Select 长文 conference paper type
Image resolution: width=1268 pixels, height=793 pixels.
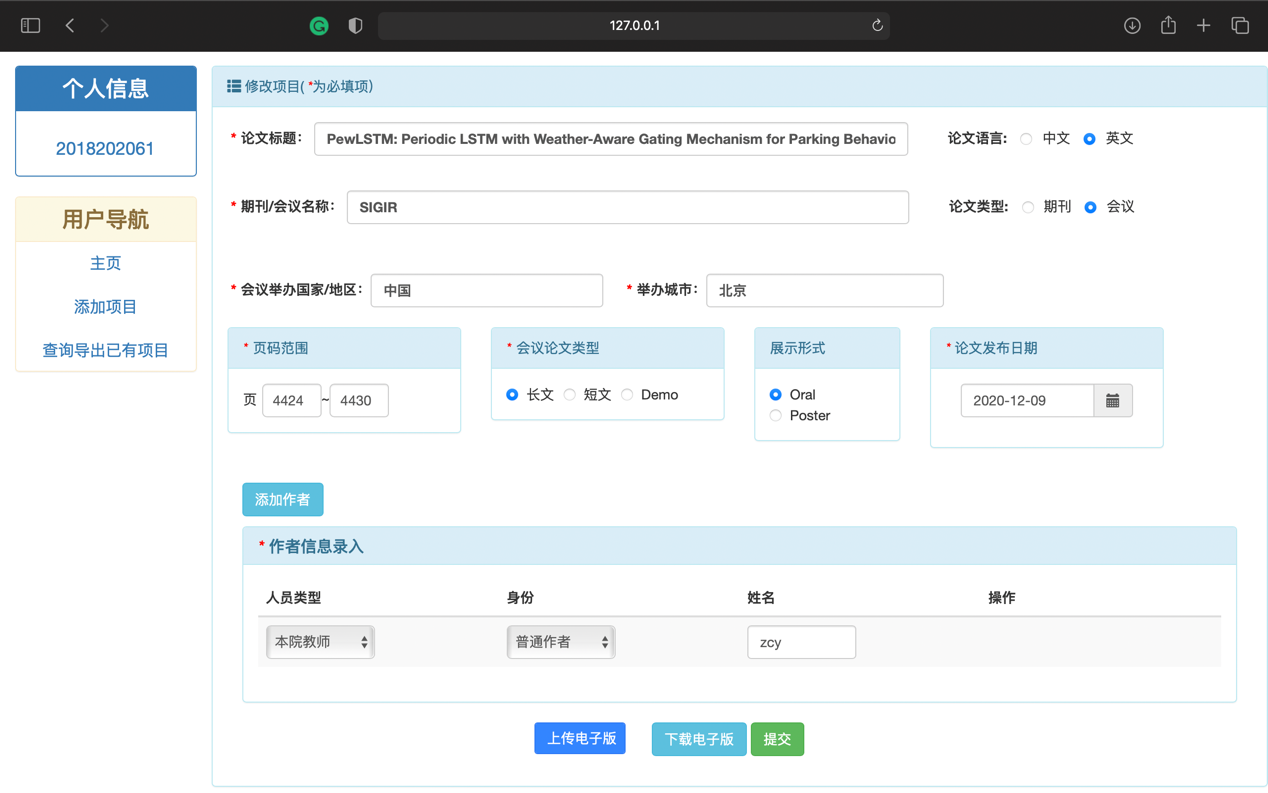pos(512,395)
